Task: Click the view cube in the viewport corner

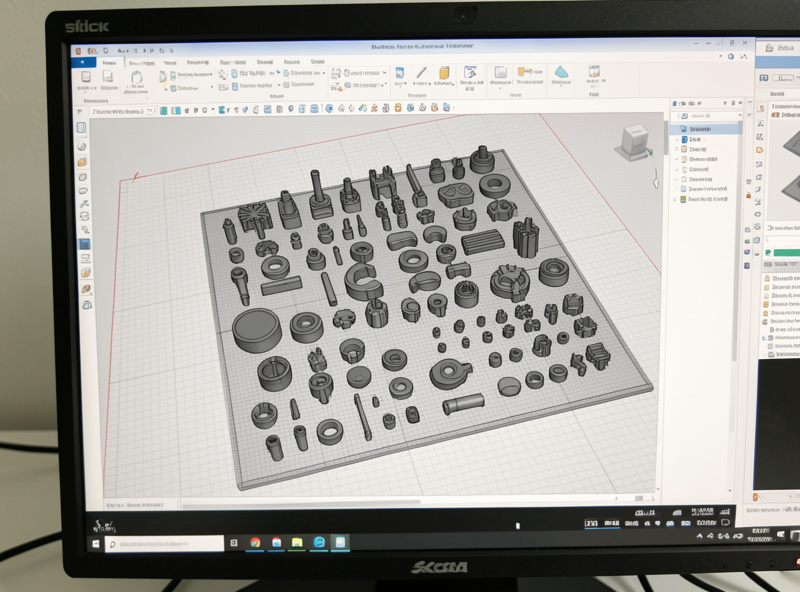Action: click(635, 142)
